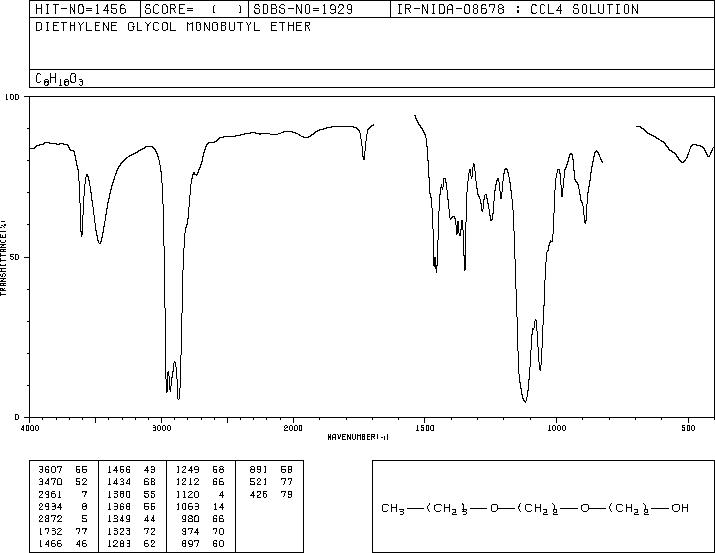Viewport: 715px width, 553px height.
Task: Click transmittance value 72 beside 1323
Action: click(150, 532)
